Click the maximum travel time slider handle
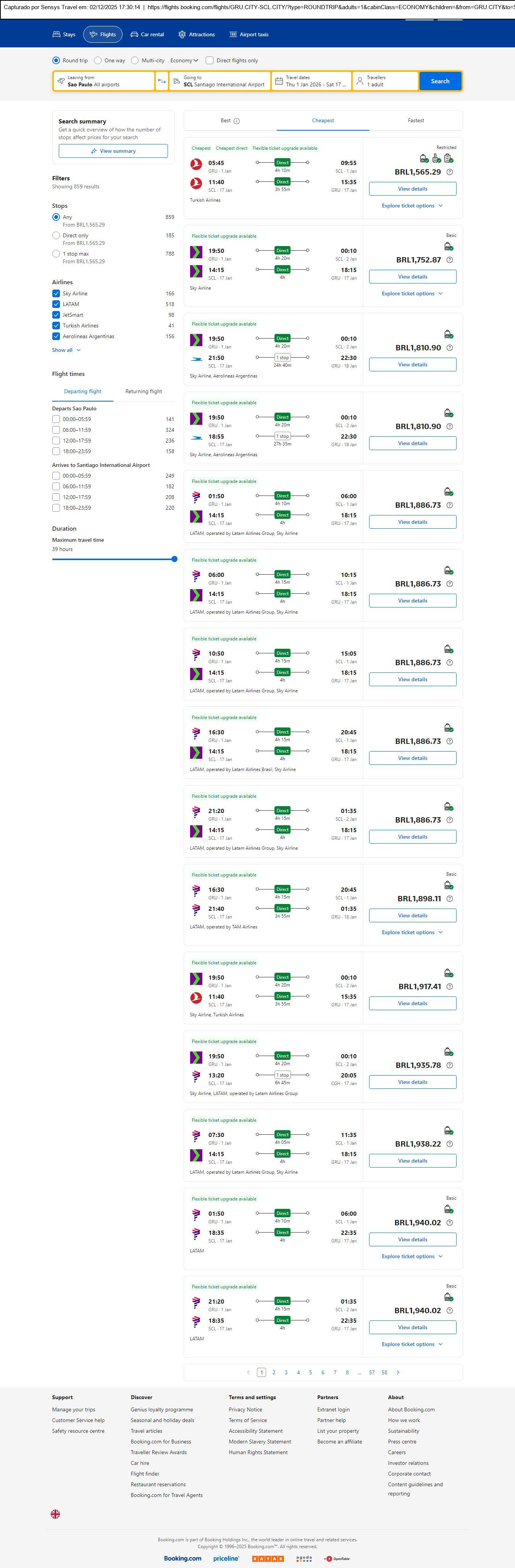 click(x=174, y=559)
